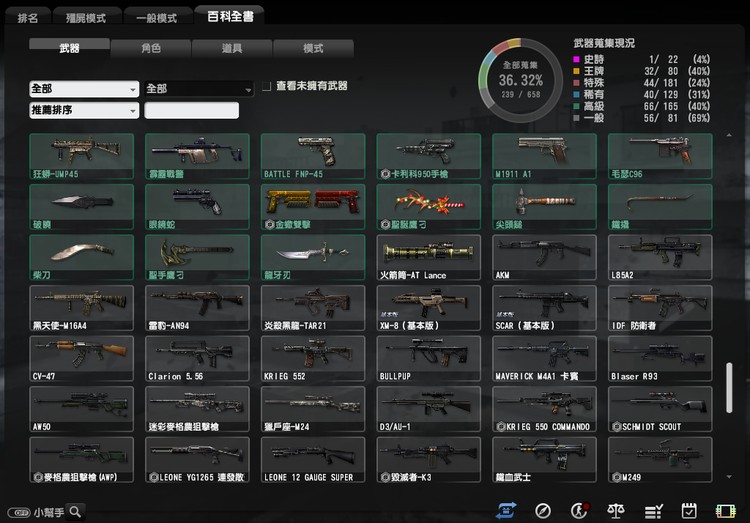This screenshot has height=523, width=750.
Task: Switch to the 殭屍模式 tab
Action: pos(86,18)
